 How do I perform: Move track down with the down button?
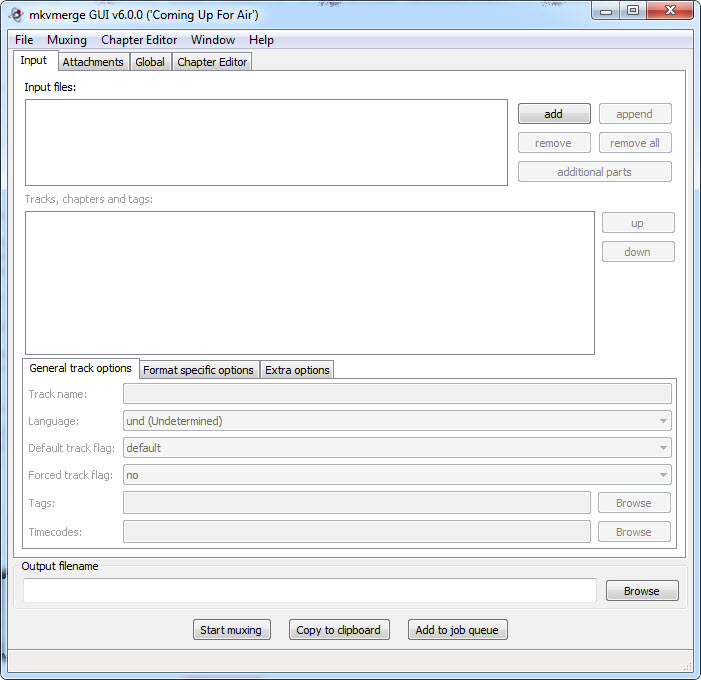point(638,252)
